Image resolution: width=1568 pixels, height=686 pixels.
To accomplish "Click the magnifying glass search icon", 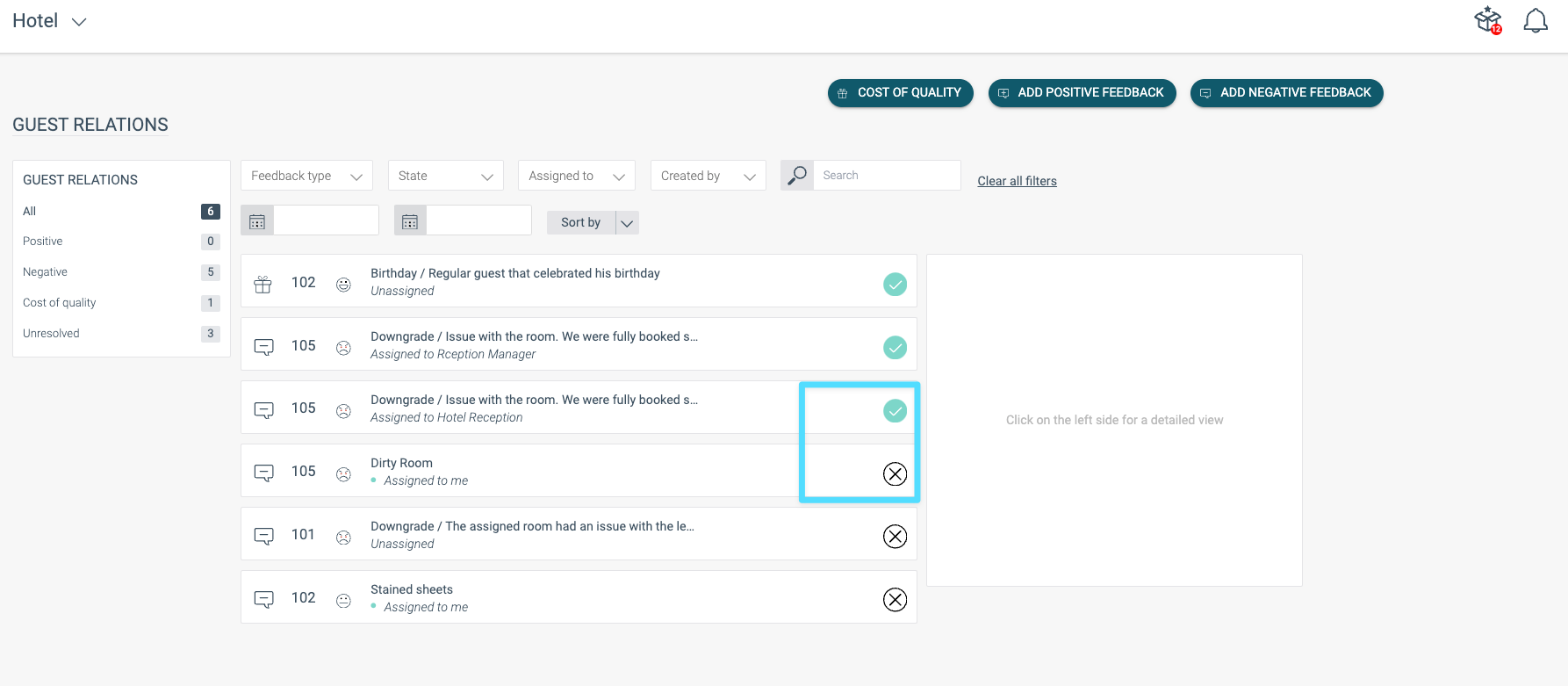I will [797, 176].
